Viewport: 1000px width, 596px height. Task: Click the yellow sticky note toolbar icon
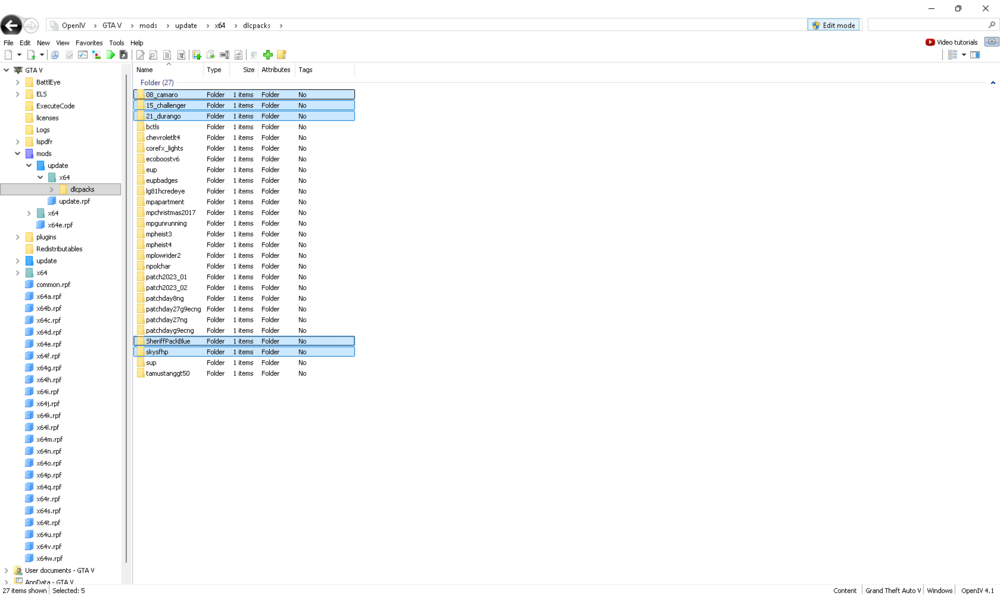point(281,55)
